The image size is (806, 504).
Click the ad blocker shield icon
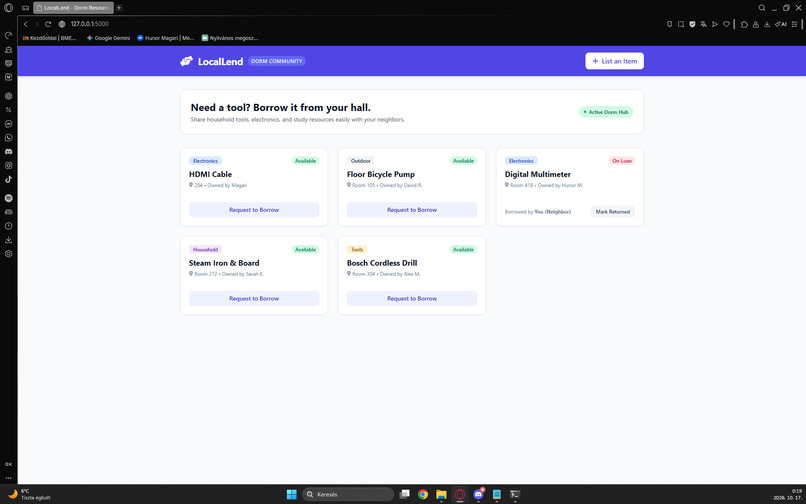pos(692,24)
